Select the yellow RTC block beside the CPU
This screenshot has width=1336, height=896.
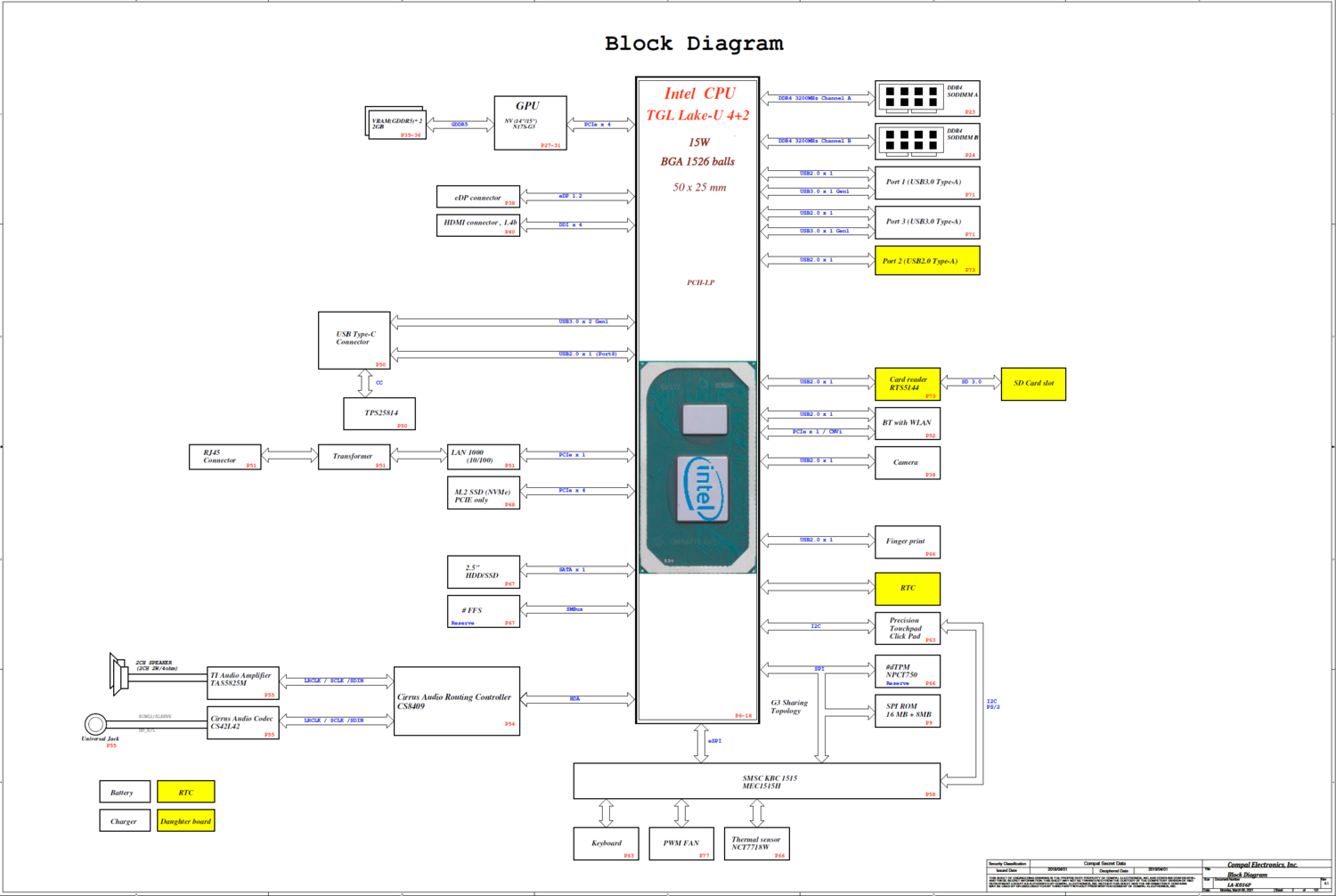coord(908,589)
